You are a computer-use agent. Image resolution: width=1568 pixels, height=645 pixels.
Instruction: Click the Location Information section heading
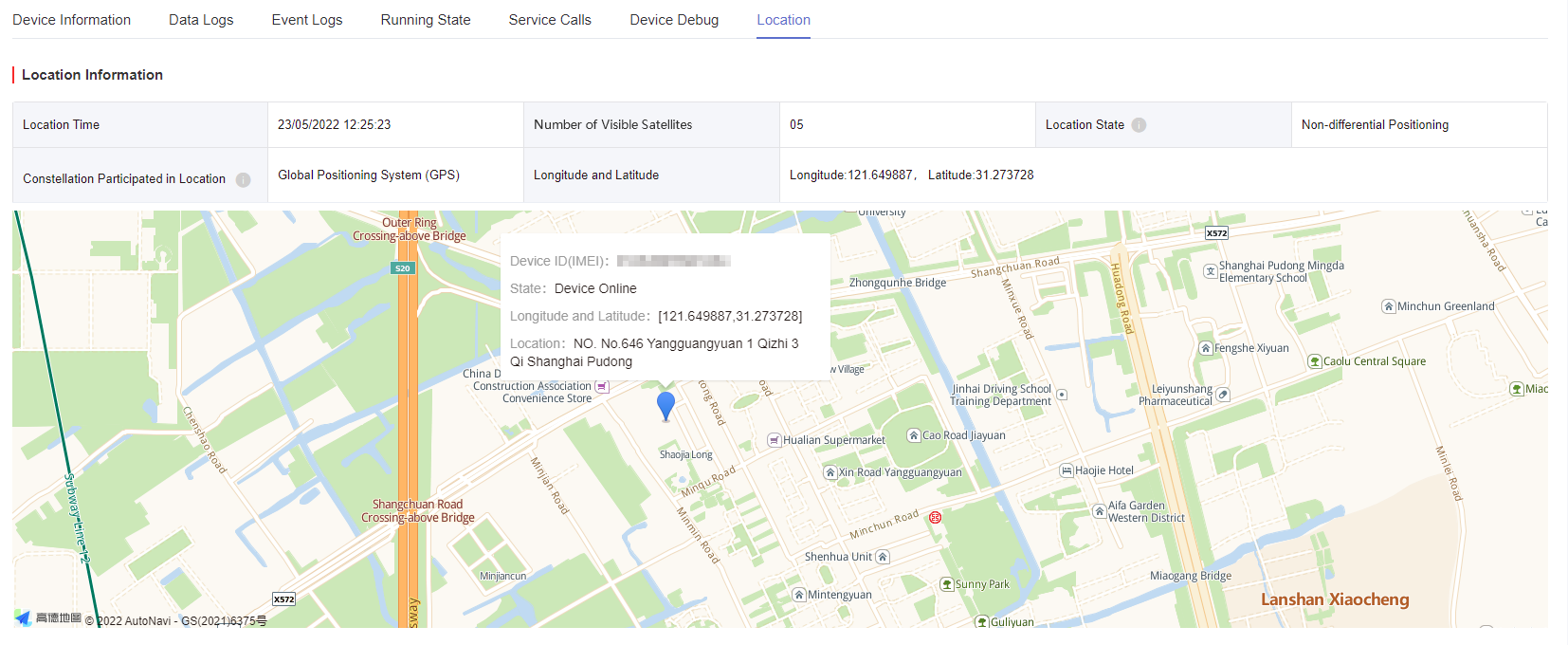tap(92, 75)
